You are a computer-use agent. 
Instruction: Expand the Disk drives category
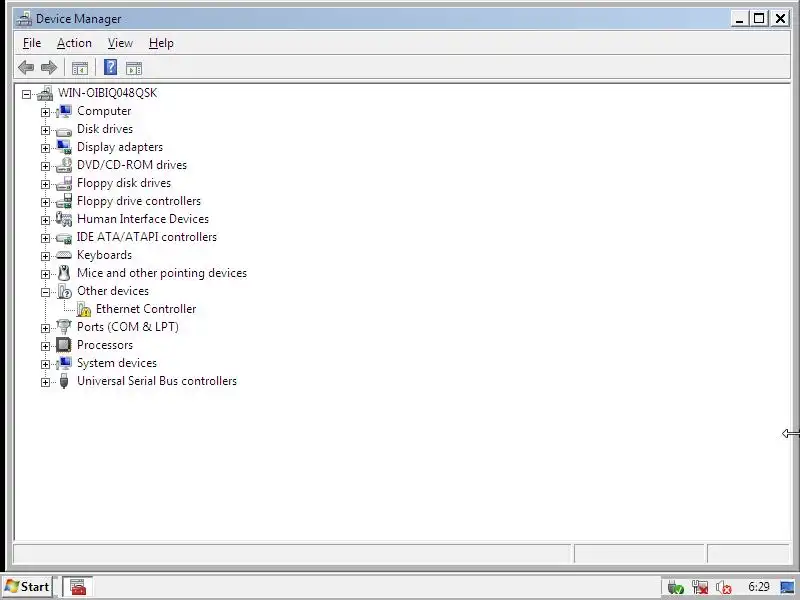point(45,130)
